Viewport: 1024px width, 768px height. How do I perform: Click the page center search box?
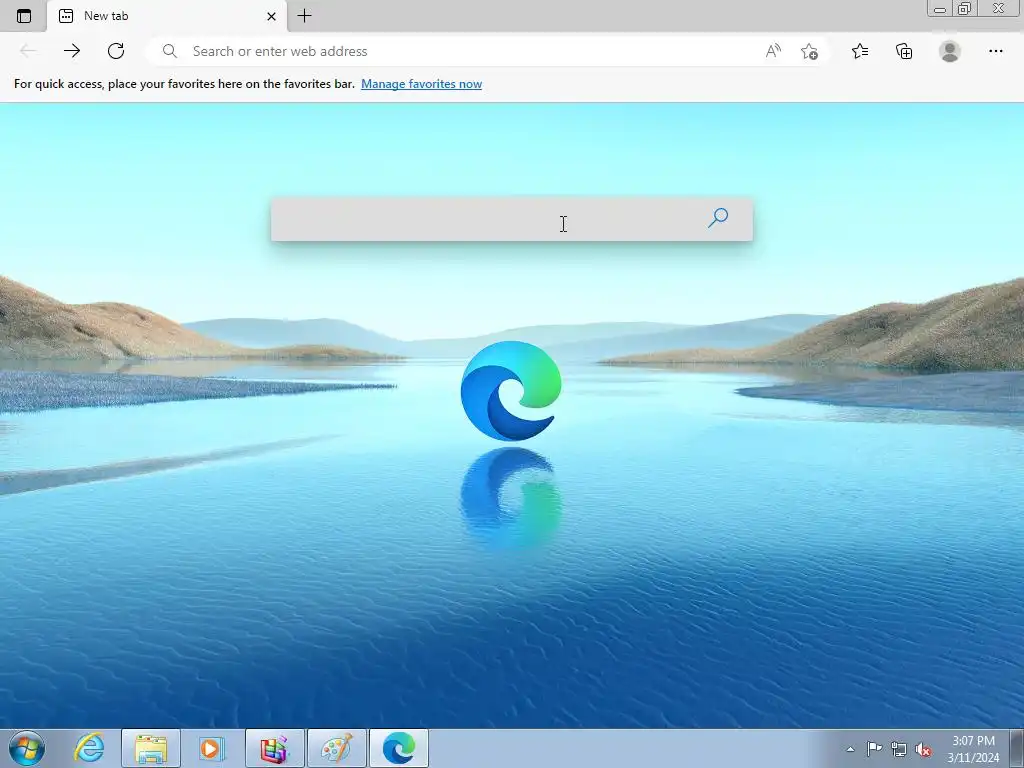point(511,219)
